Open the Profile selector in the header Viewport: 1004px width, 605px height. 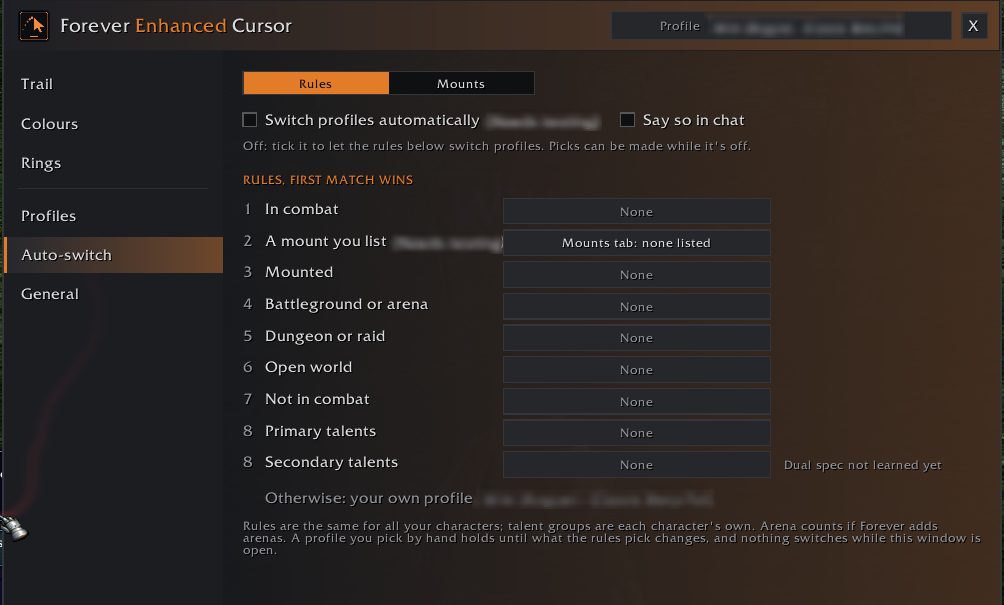[x=781, y=26]
